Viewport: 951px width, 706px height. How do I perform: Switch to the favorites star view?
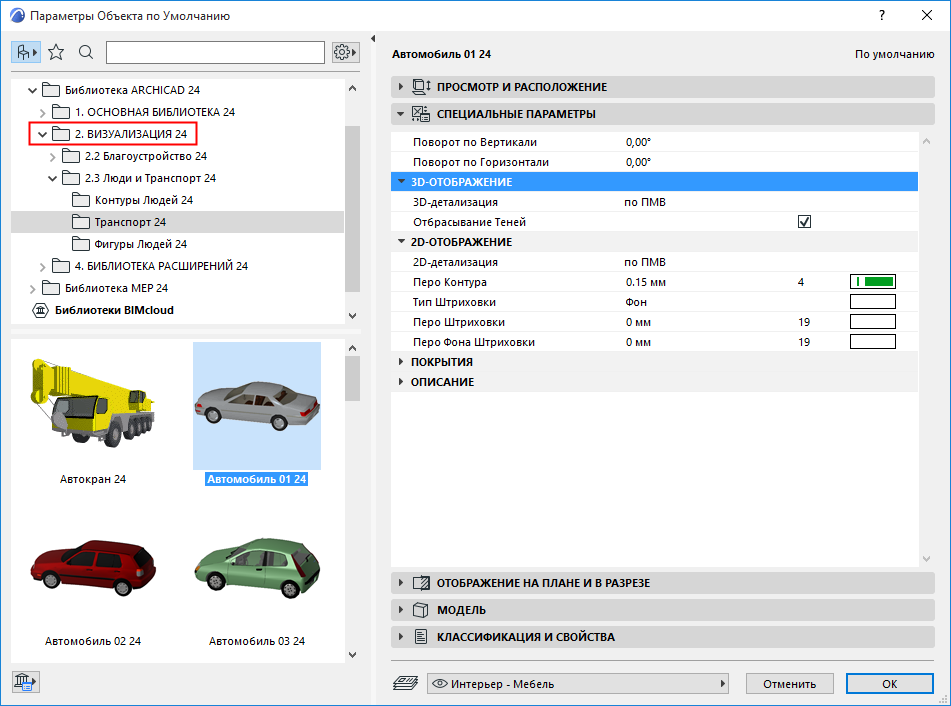coord(58,52)
